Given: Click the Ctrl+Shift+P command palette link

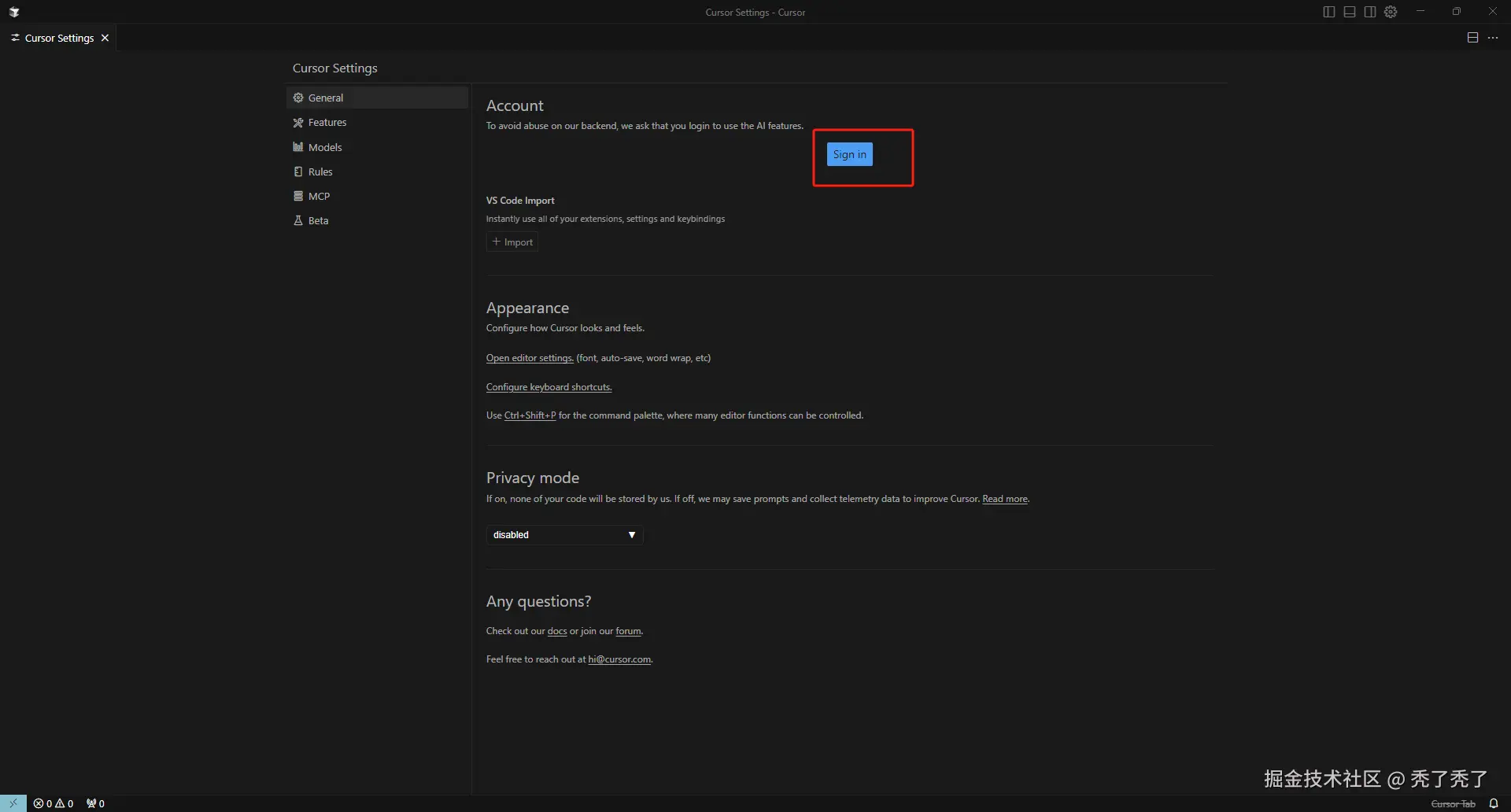Looking at the screenshot, I should click(530, 415).
